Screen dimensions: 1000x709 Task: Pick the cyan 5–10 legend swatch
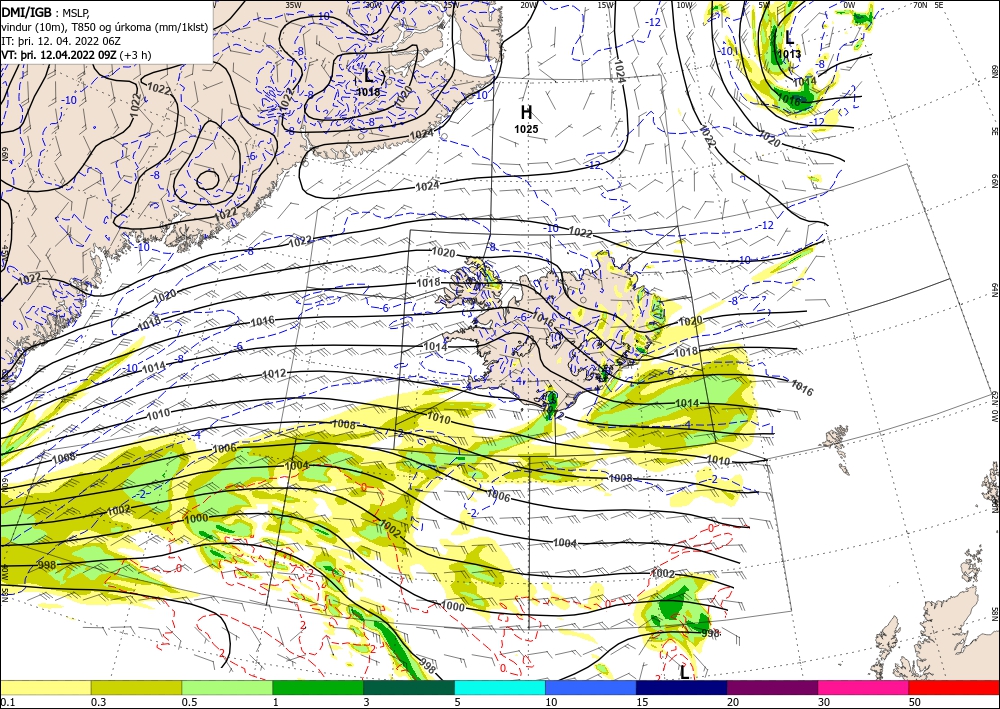pyautogui.click(x=500, y=688)
